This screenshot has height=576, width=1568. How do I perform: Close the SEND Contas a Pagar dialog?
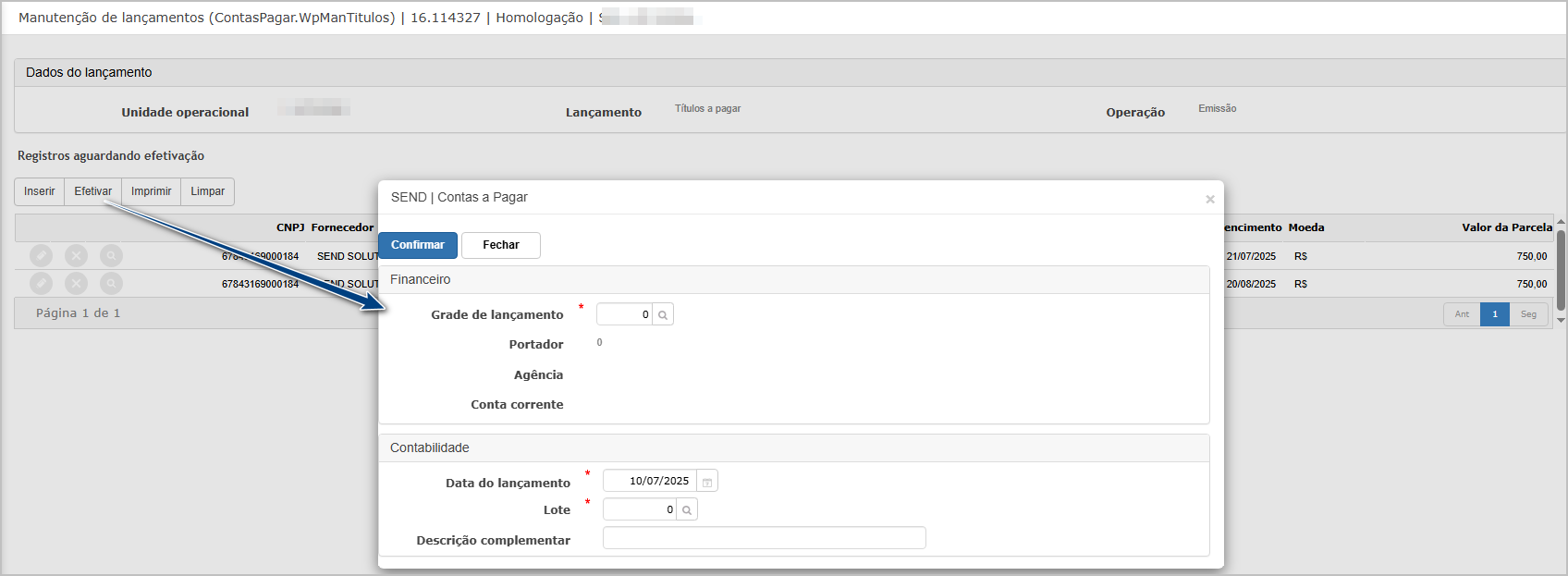coord(1209,199)
